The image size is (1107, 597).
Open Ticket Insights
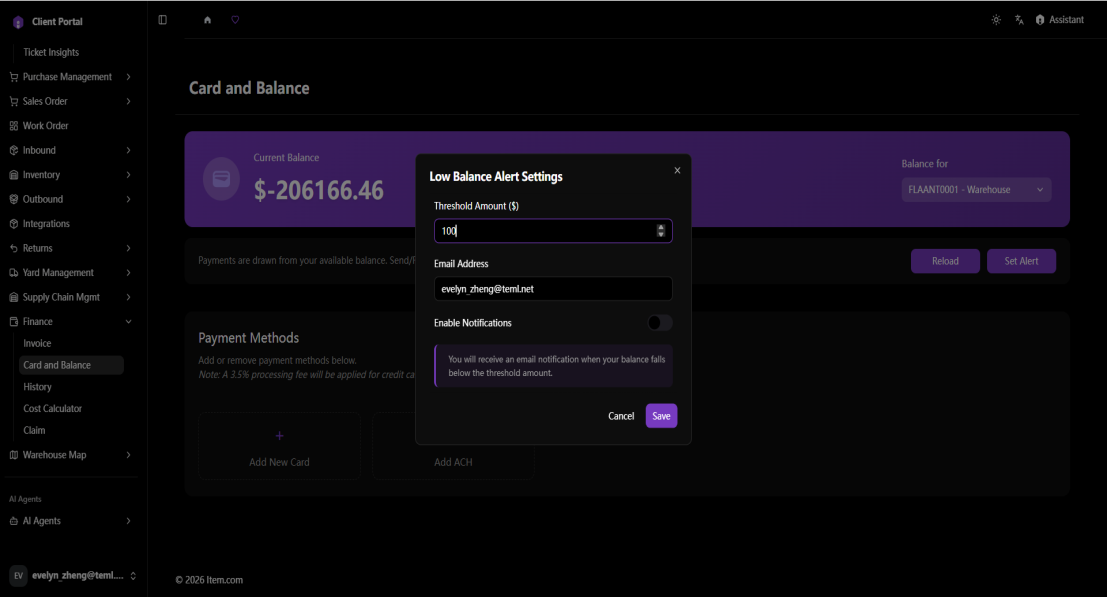[51, 52]
